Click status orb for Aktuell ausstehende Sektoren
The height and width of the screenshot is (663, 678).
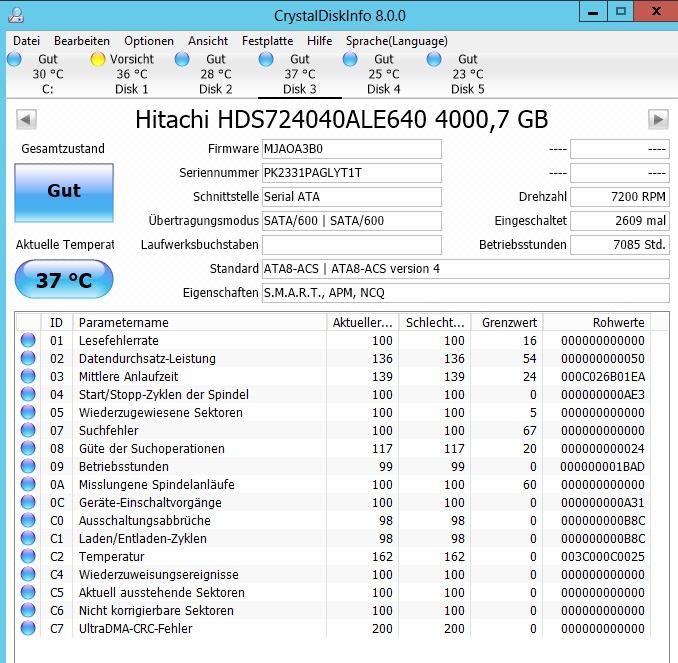pos(28,593)
